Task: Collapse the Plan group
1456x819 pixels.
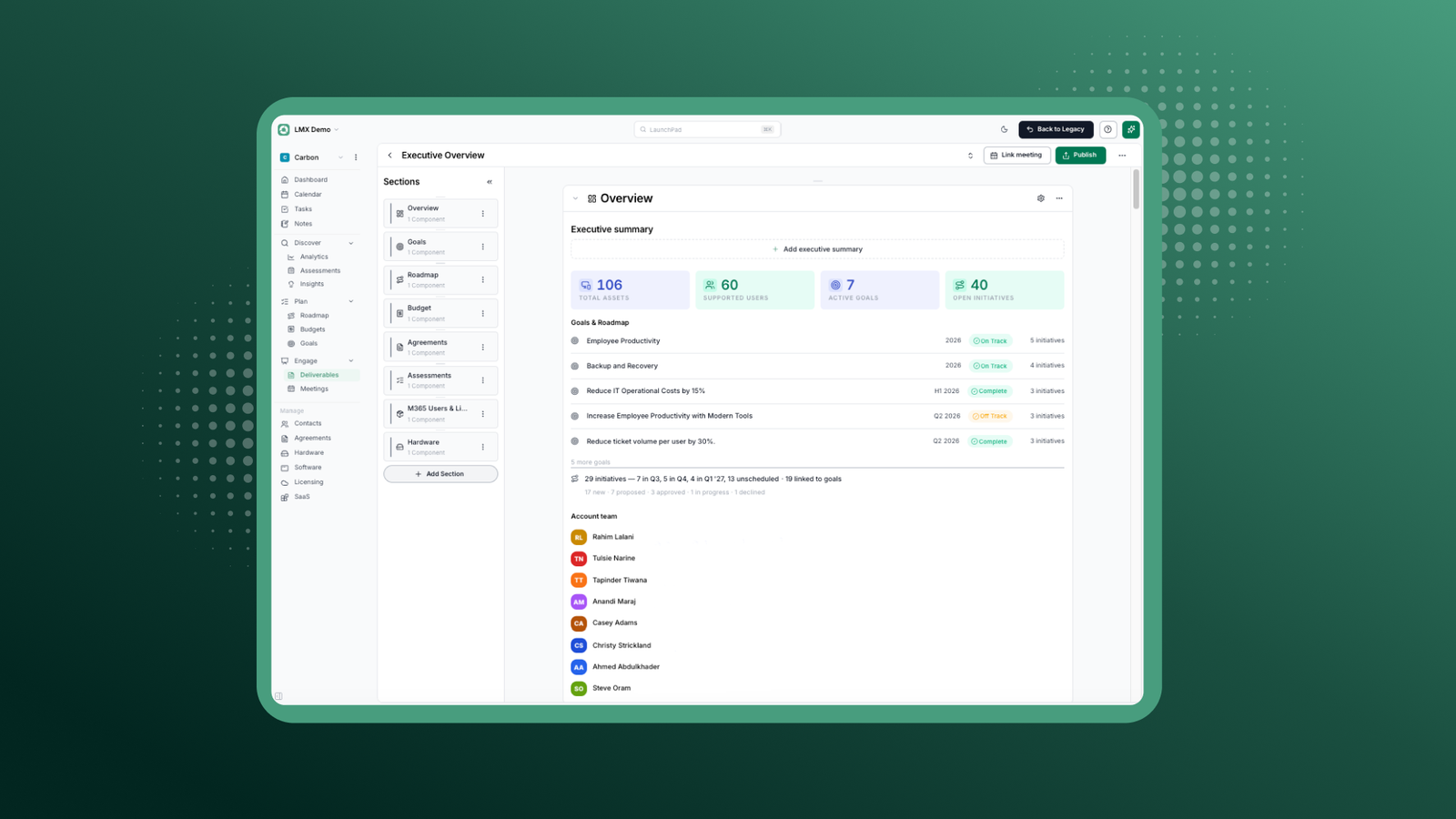Action: (351, 301)
